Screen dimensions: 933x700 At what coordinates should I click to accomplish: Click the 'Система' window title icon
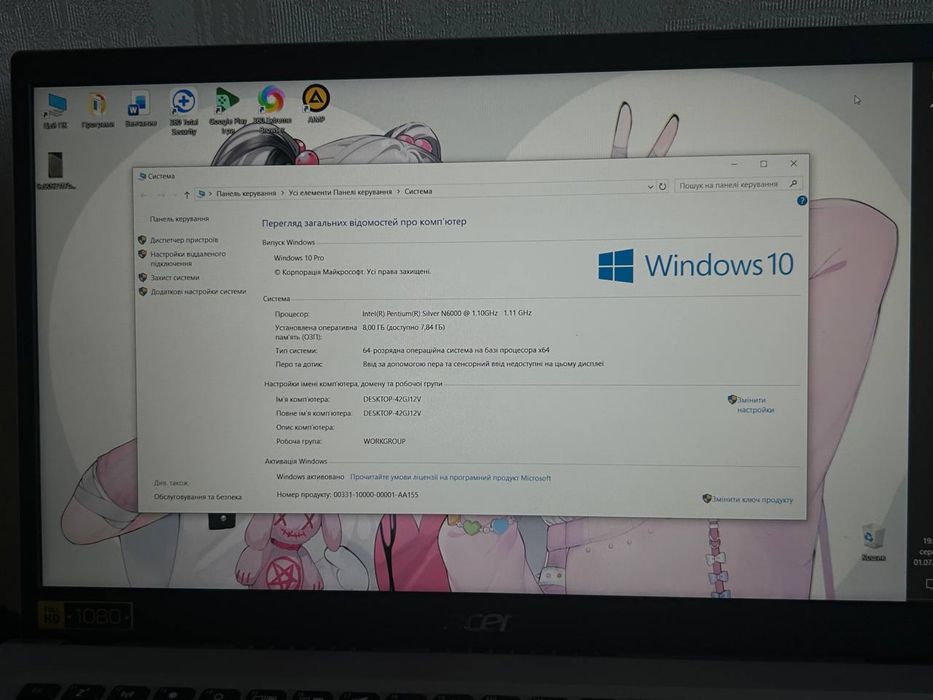(x=142, y=176)
